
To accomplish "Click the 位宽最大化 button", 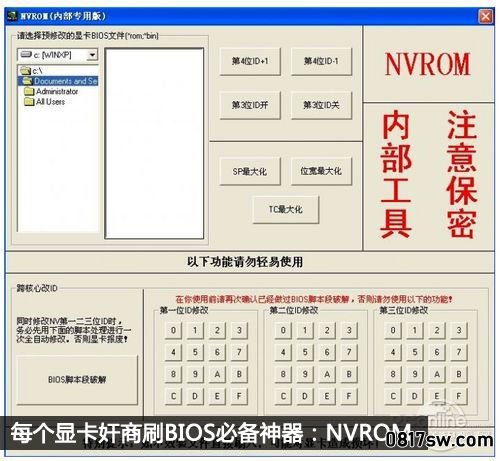I will (x=321, y=171).
